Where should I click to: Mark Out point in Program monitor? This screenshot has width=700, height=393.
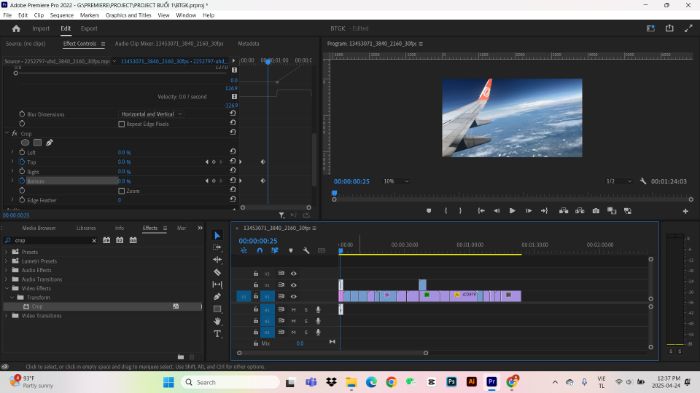(x=460, y=211)
